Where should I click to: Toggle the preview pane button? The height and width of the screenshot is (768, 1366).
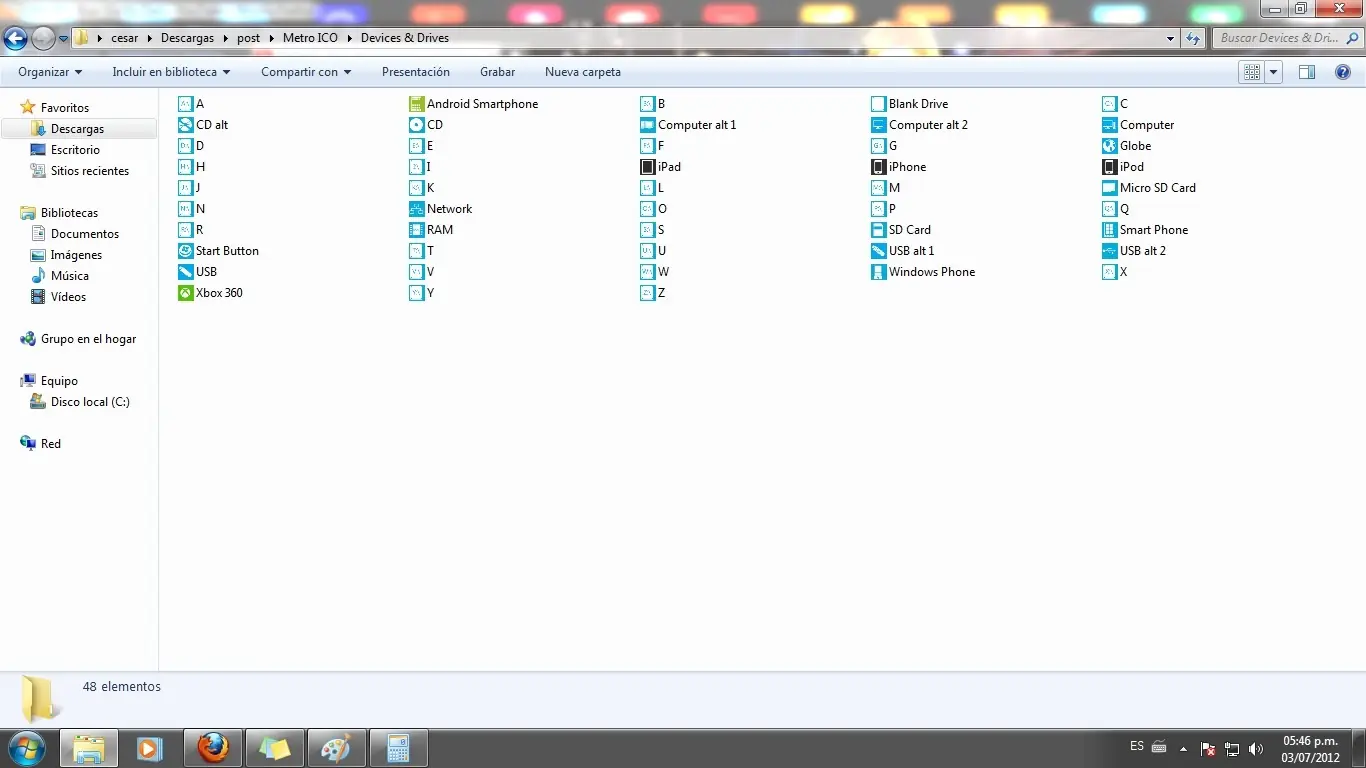pos(1306,72)
